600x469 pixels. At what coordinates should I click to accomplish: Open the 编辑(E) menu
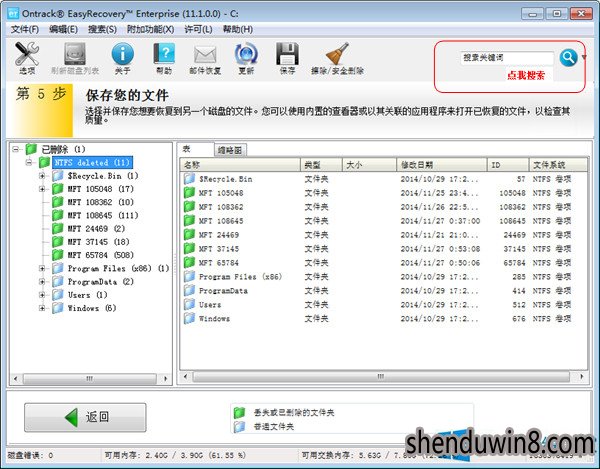click(x=63, y=29)
